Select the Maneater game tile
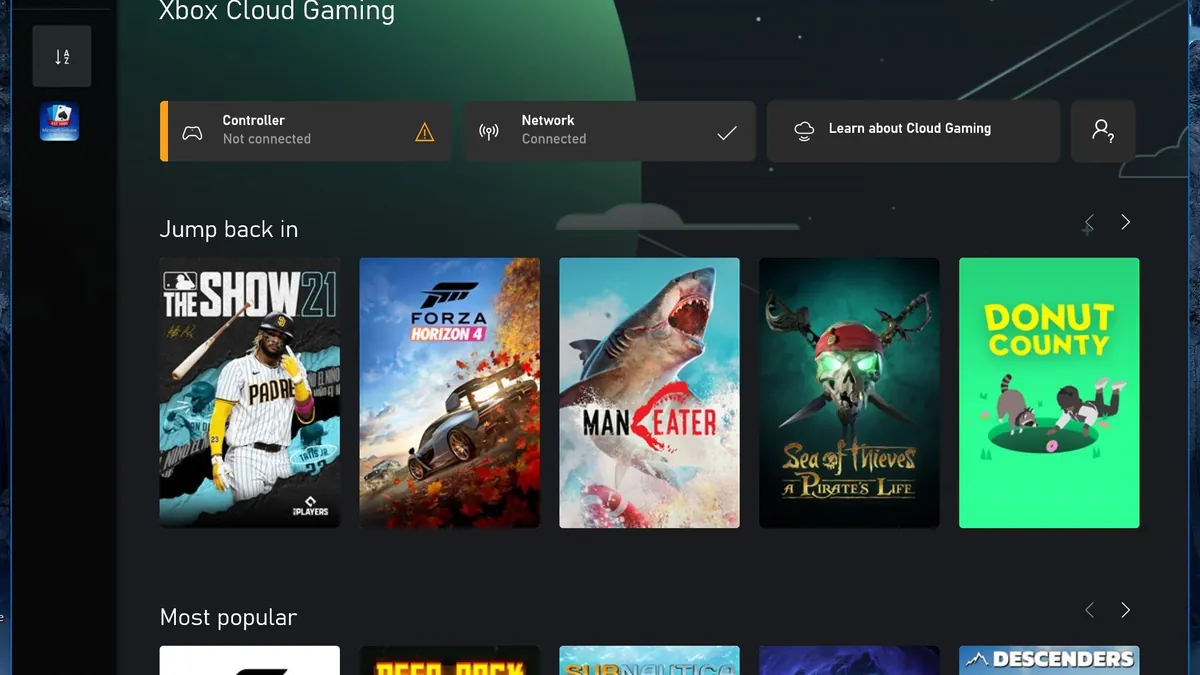The width and height of the screenshot is (1200, 675). pyautogui.click(x=649, y=393)
